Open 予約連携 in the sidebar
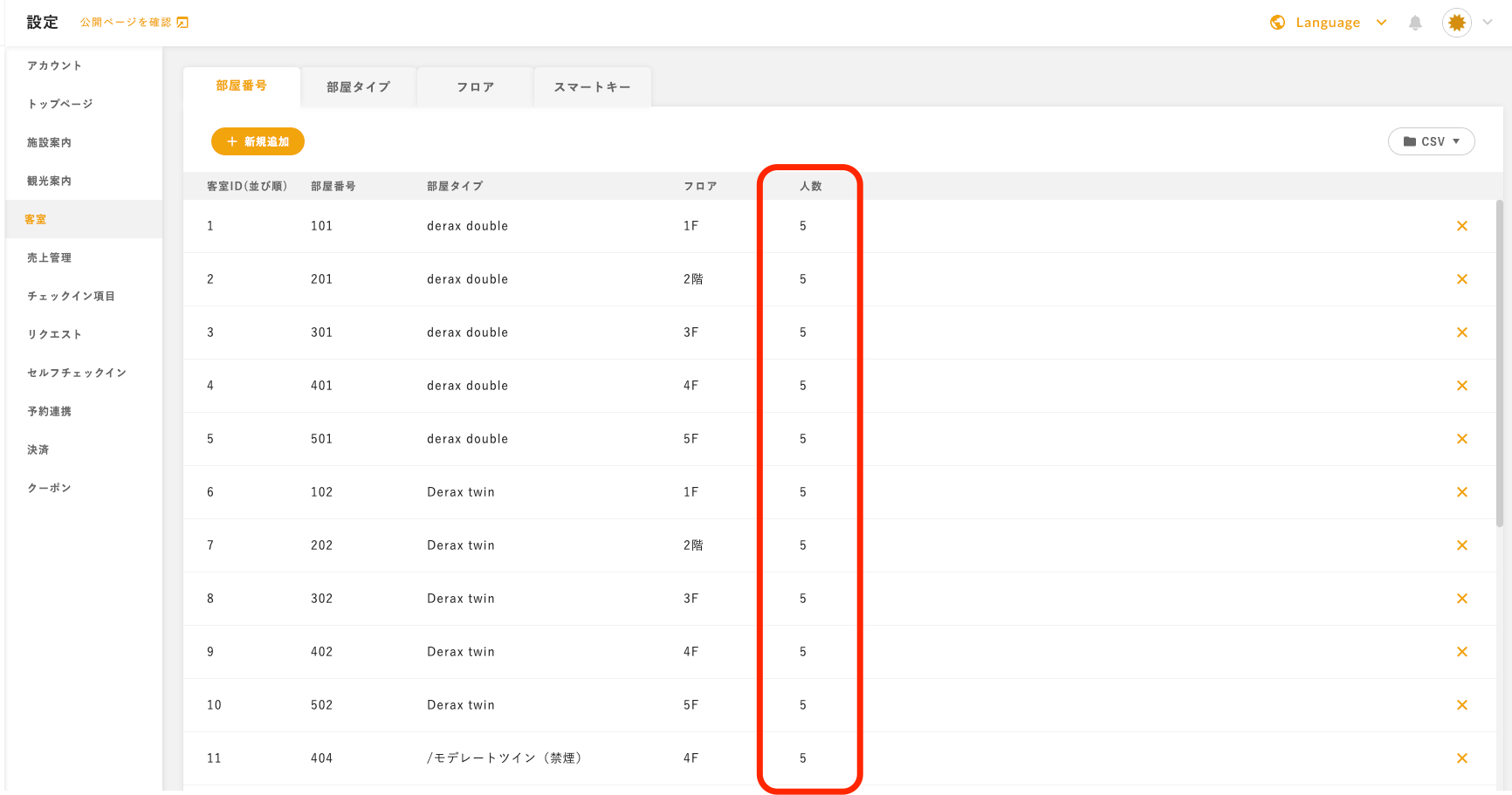 point(49,411)
